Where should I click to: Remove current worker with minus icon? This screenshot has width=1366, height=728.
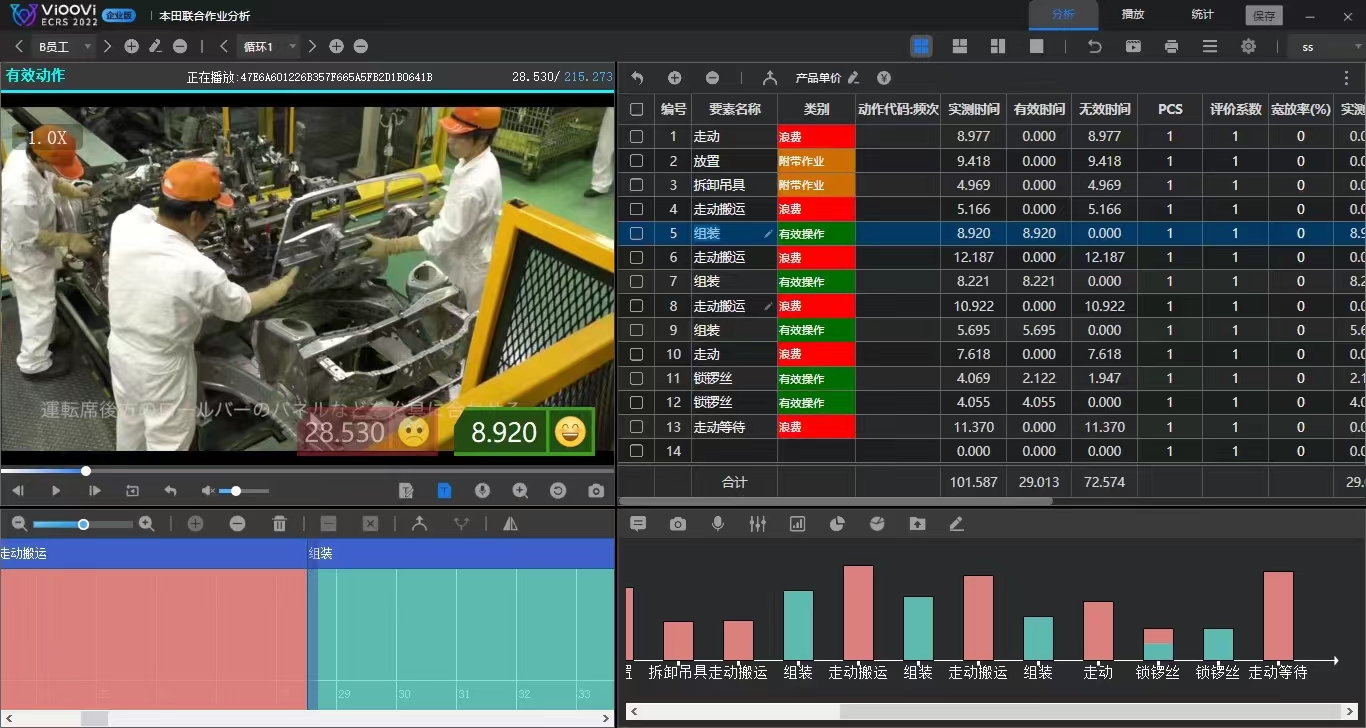[180, 47]
